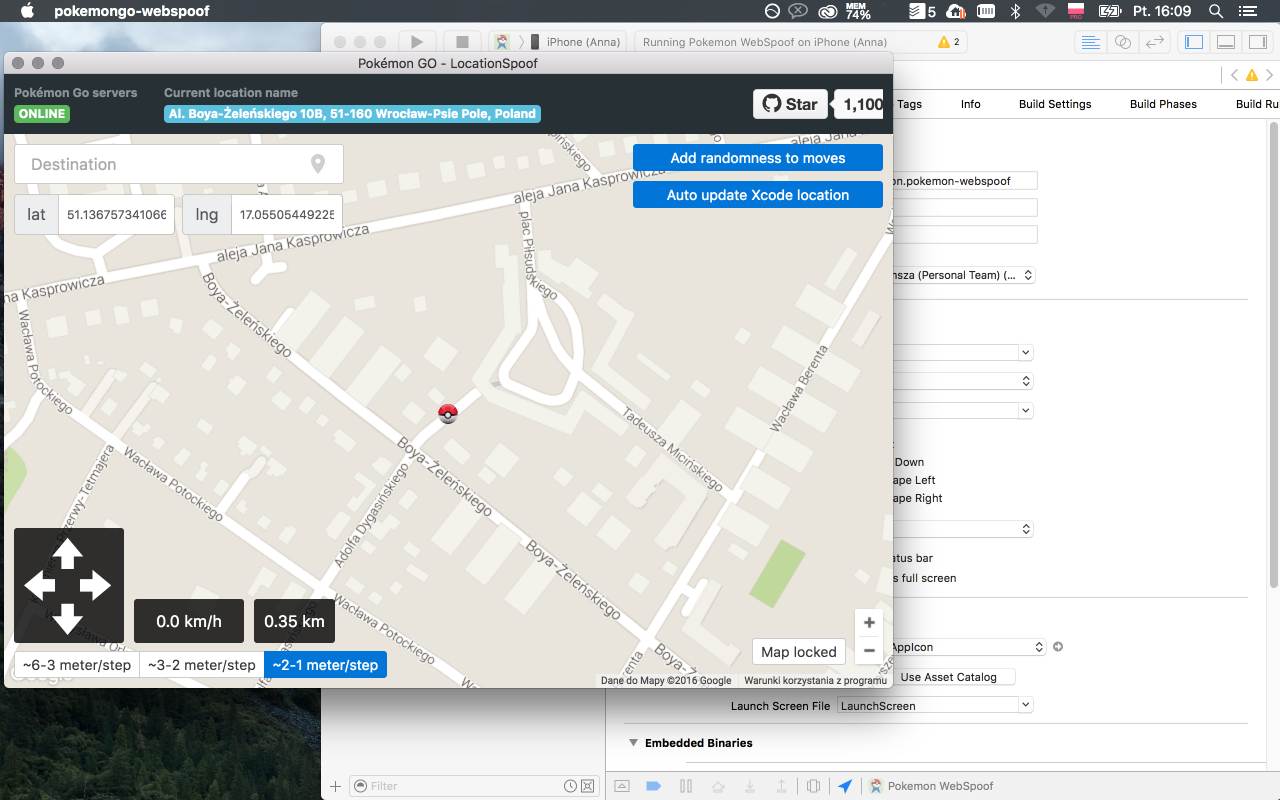This screenshot has height=800, width=1280.
Task: Switch to the Tags tab in Xcode
Action: 910,104
